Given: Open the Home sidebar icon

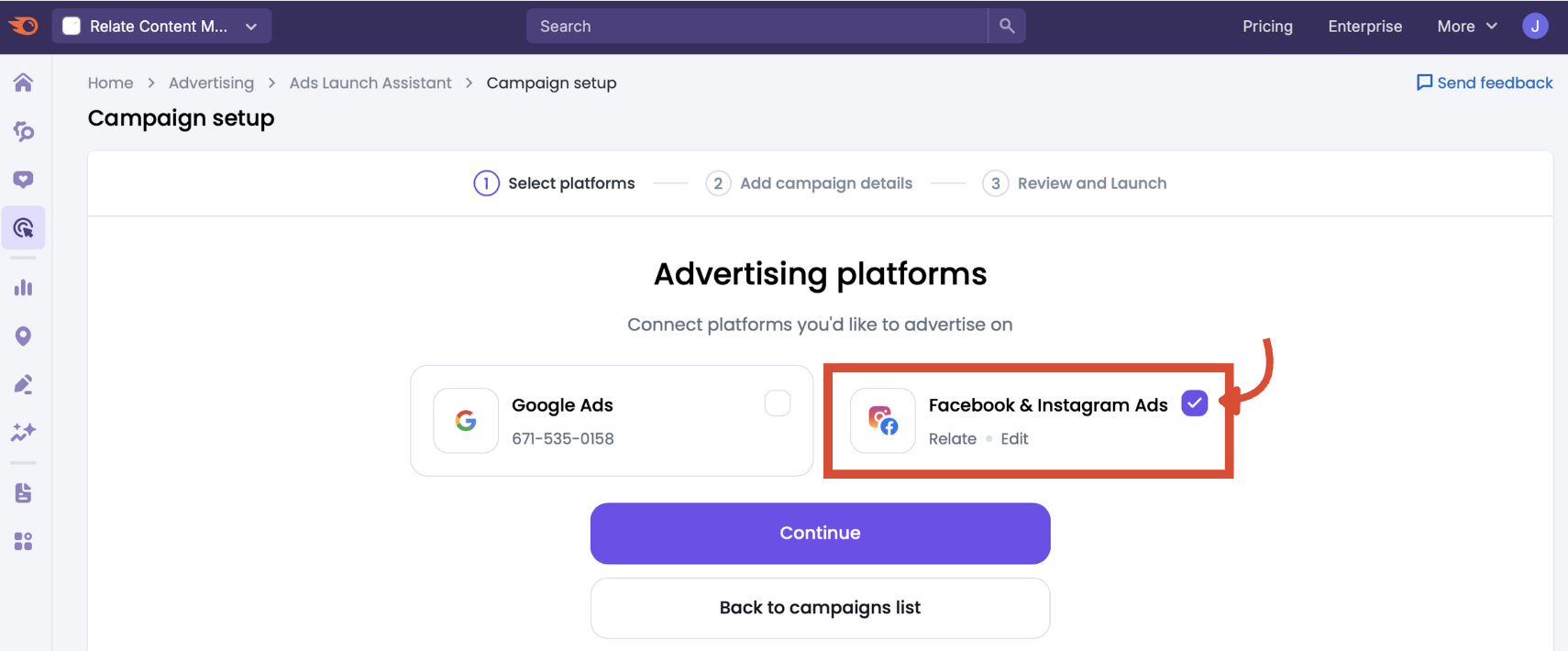Looking at the screenshot, I should (23, 82).
